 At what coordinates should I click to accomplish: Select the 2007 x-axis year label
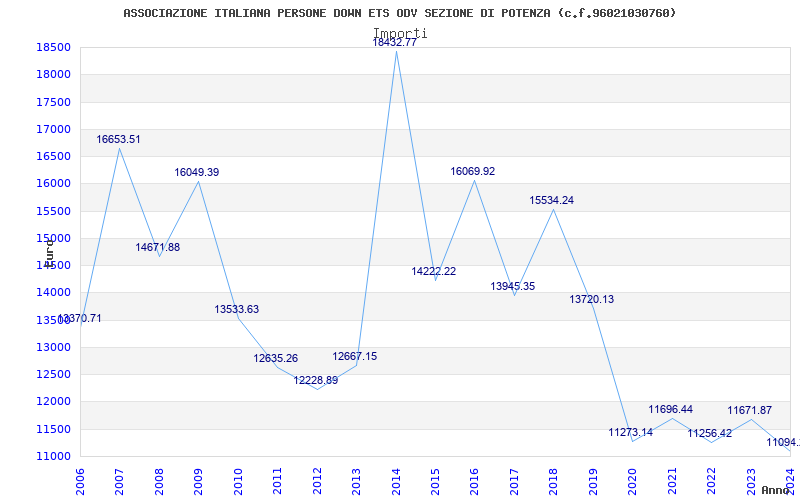(x=119, y=481)
